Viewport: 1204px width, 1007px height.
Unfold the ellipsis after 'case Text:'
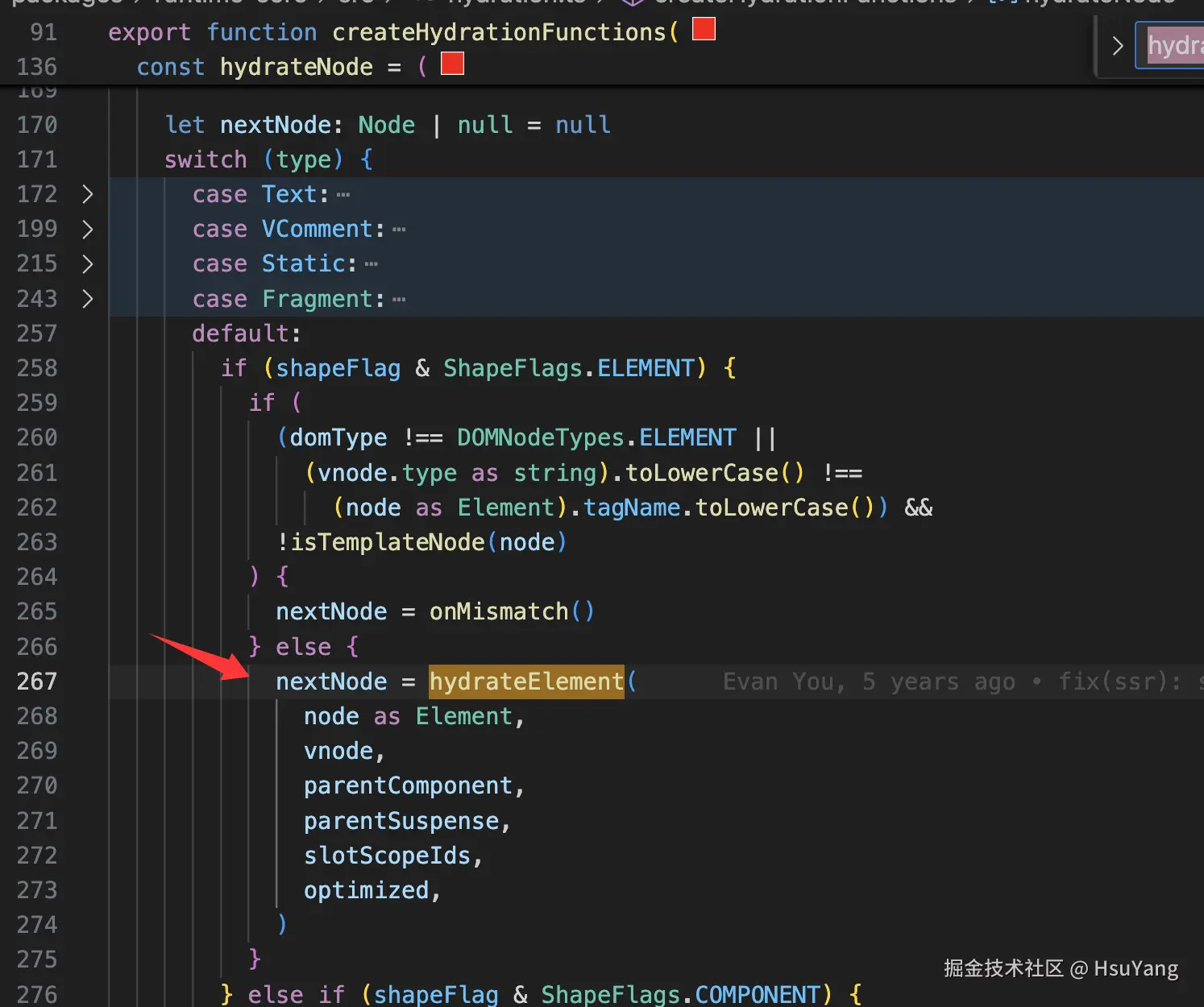[x=343, y=195]
